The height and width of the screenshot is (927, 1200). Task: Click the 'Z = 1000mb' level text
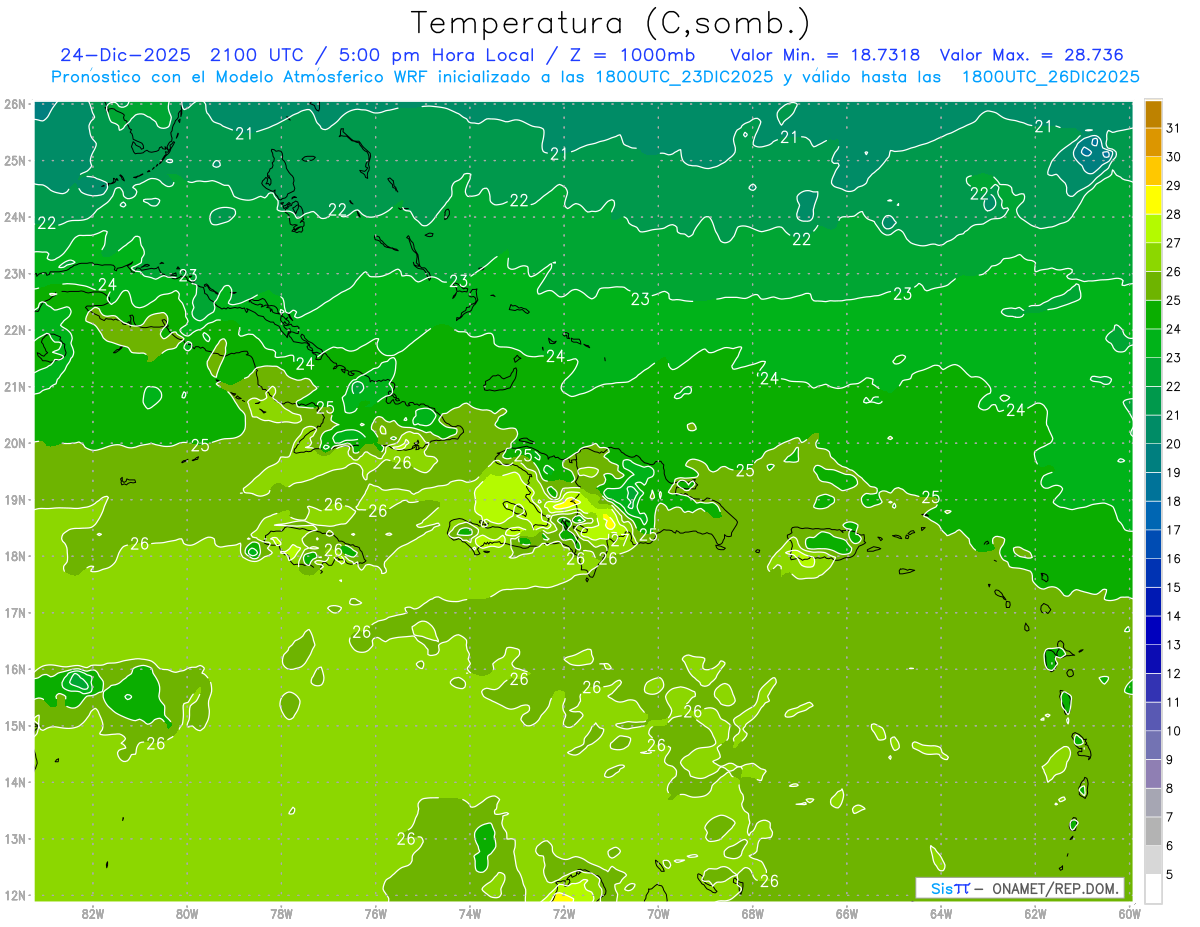[633, 55]
